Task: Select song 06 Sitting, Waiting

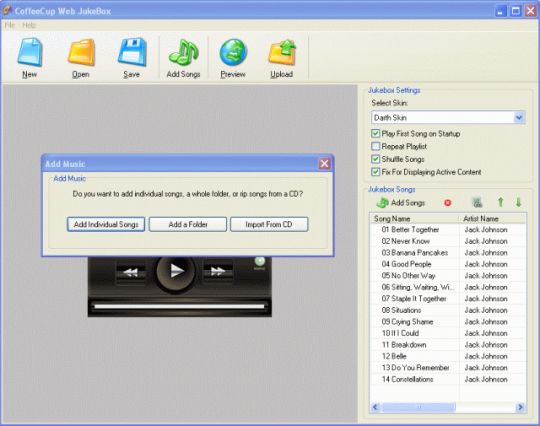Action: click(x=418, y=287)
